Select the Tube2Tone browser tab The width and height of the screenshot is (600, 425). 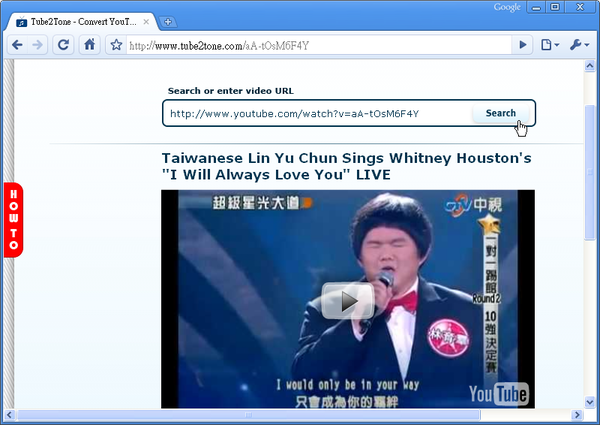click(x=81, y=22)
